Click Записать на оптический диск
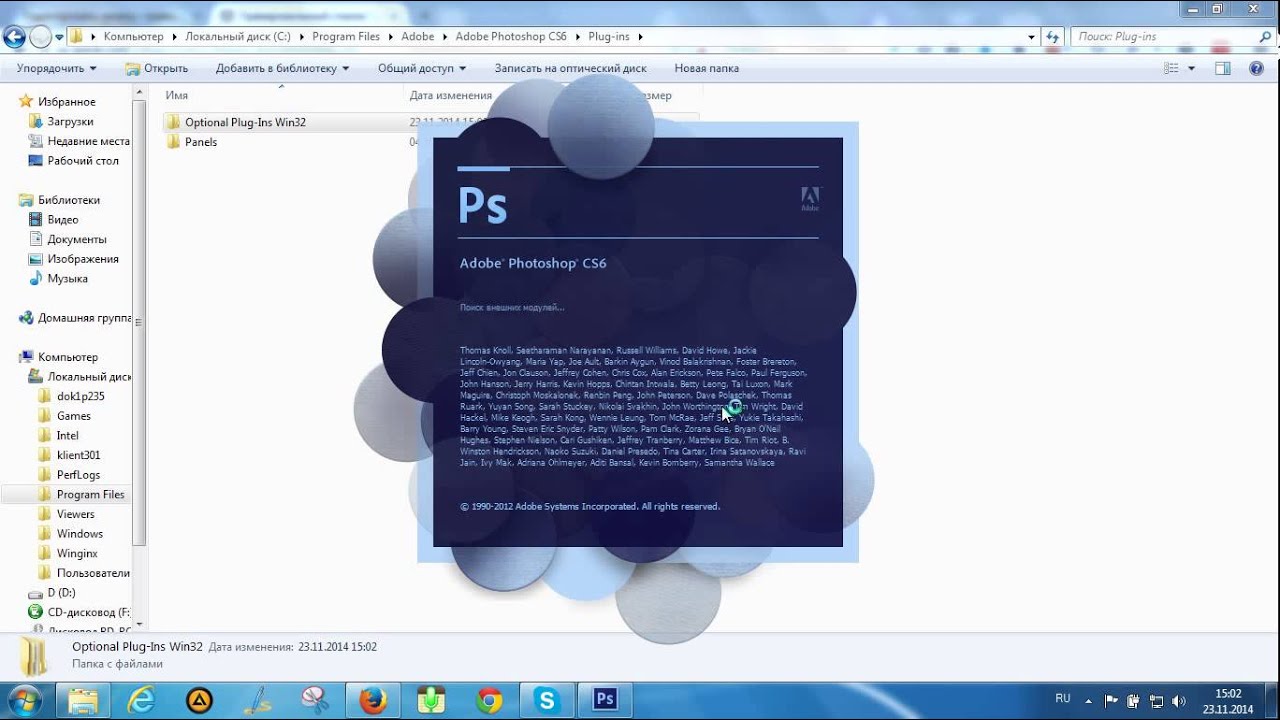Screen dimensions: 1280x720 pyautogui.click(x=570, y=68)
